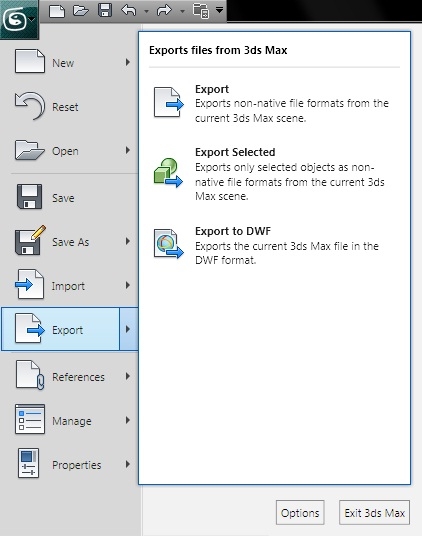Screen dimensions: 422x536
Task: Click the Exit 3ds Max button
Action: pyautogui.click(x=375, y=512)
